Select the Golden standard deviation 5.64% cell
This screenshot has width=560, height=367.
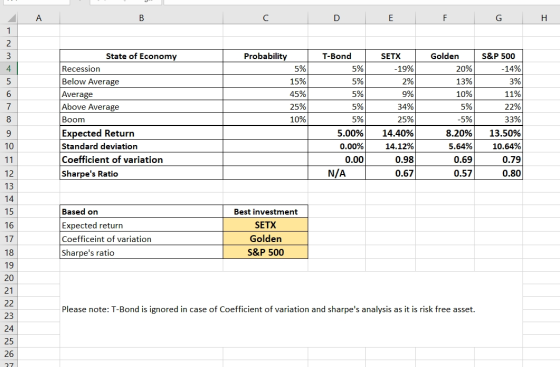coord(445,146)
